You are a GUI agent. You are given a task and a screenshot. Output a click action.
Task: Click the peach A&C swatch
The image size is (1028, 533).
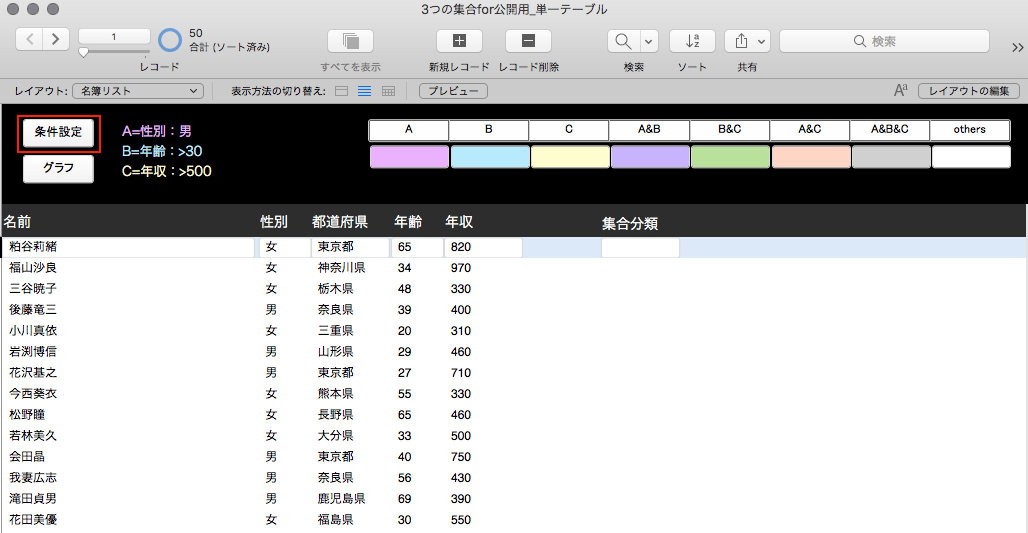click(811, 157)
